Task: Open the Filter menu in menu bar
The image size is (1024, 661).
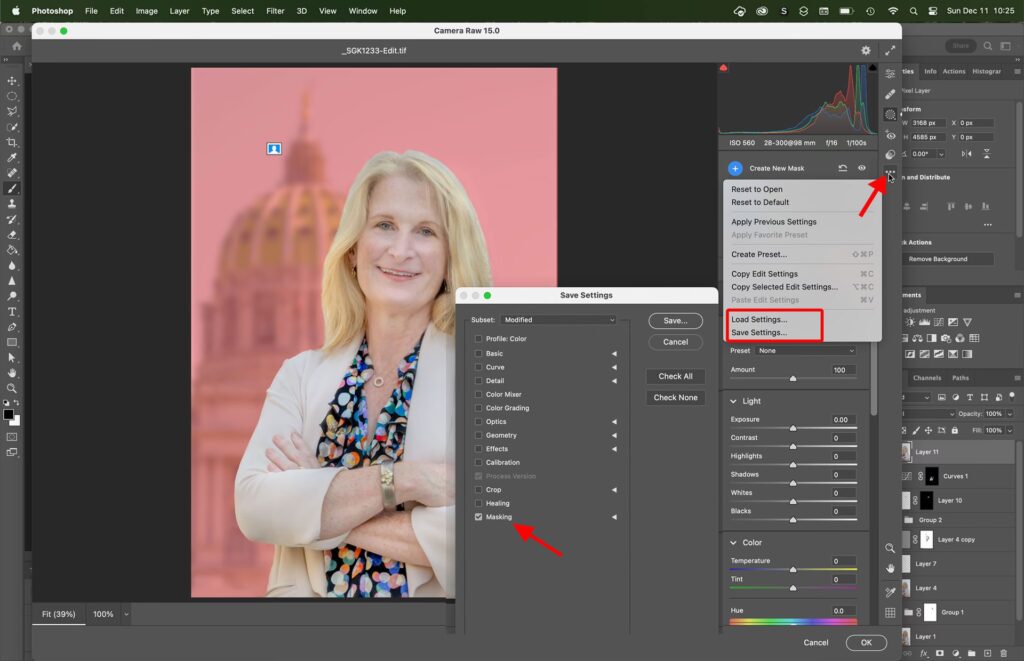Action: tap(275, 11)
